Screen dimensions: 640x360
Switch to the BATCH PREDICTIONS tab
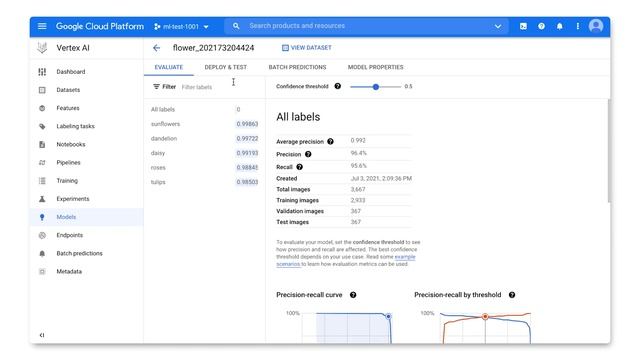pos(297,67)
